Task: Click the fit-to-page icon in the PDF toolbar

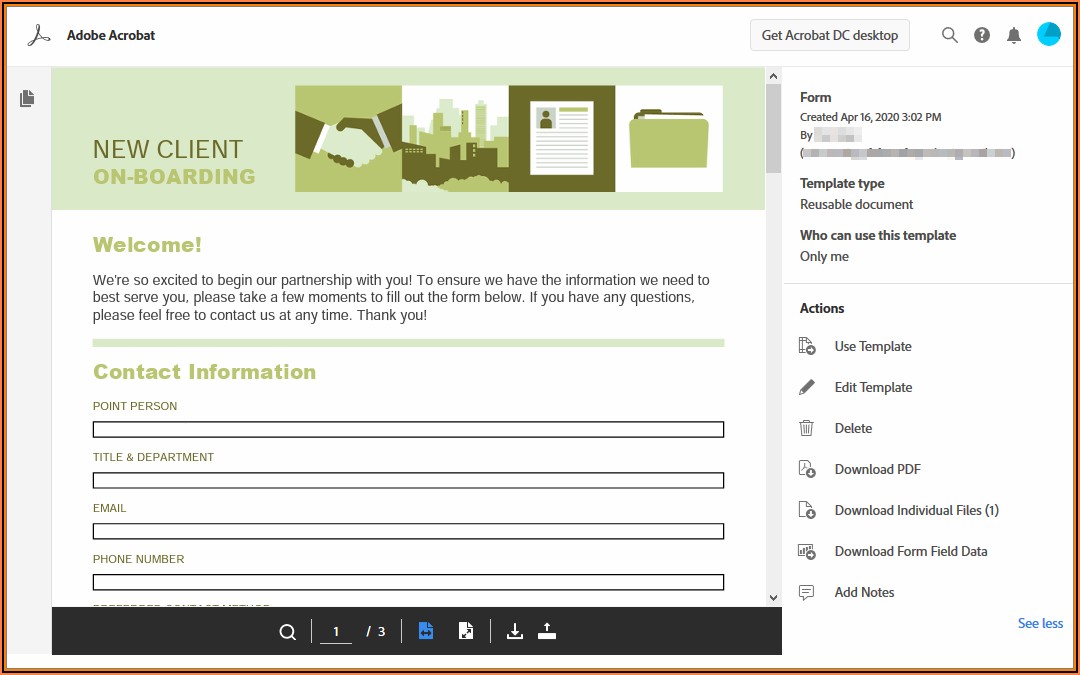Action: pyautogui.click(x=466, y=630)
